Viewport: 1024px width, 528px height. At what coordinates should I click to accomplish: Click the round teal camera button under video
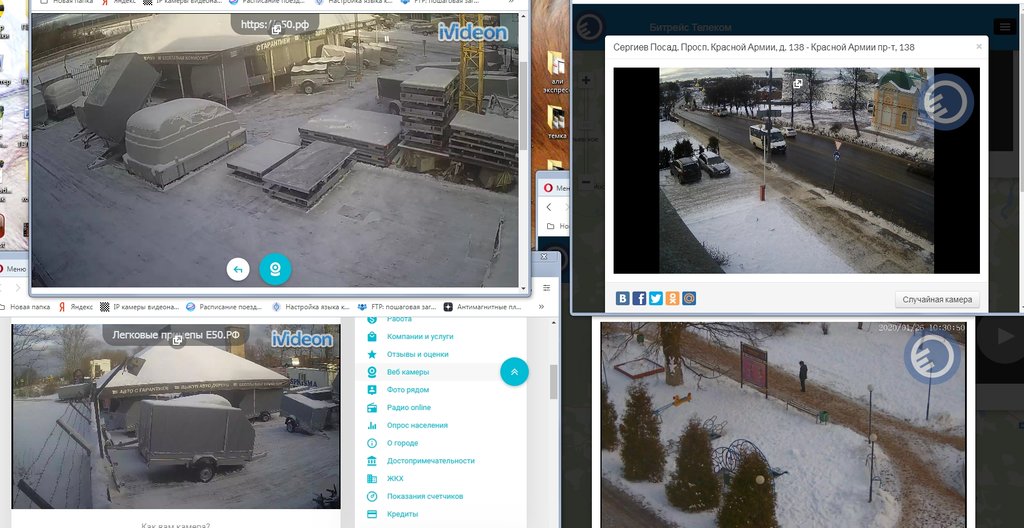pos(275,269)
